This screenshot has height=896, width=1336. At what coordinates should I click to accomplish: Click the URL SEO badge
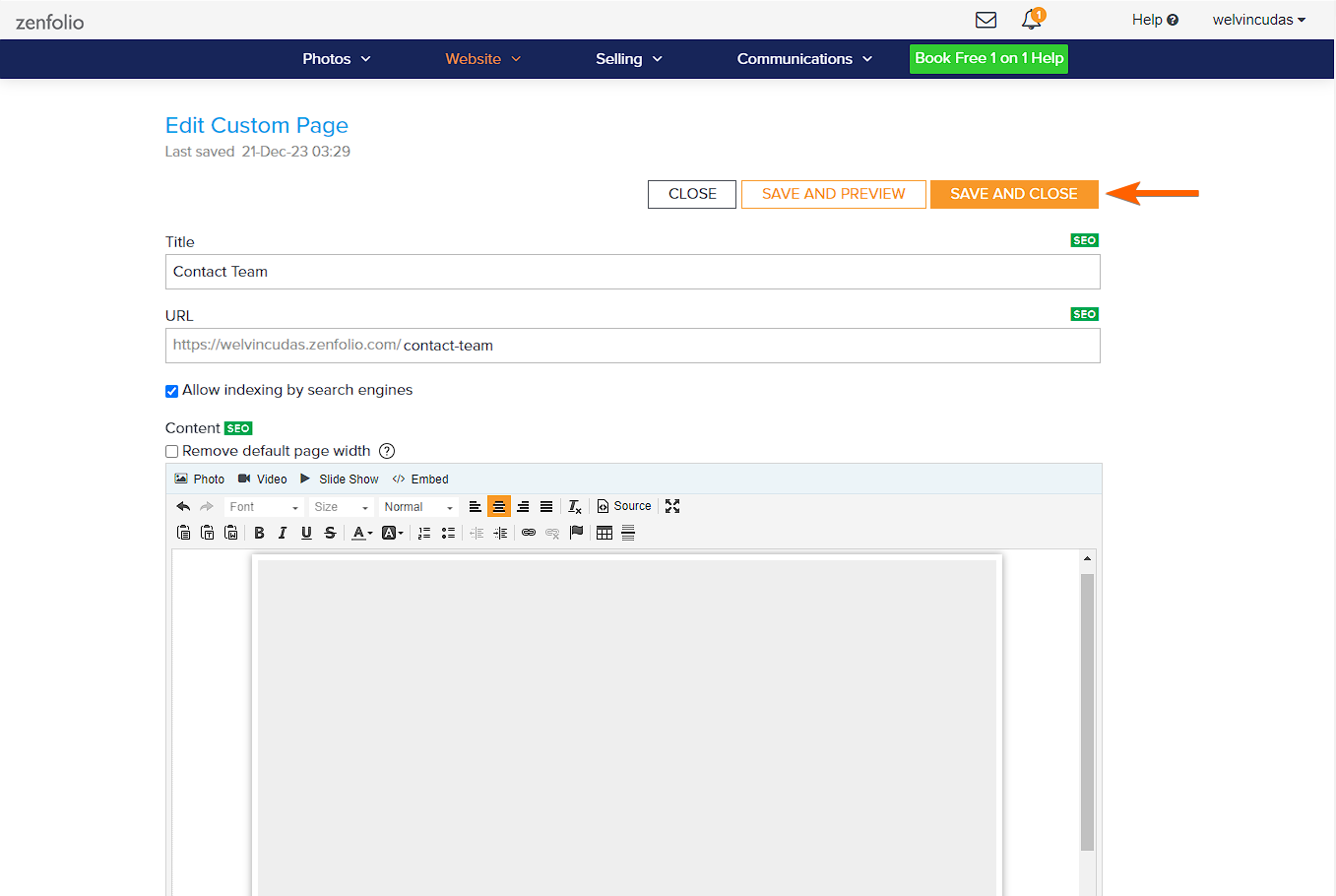(1084, 314)
